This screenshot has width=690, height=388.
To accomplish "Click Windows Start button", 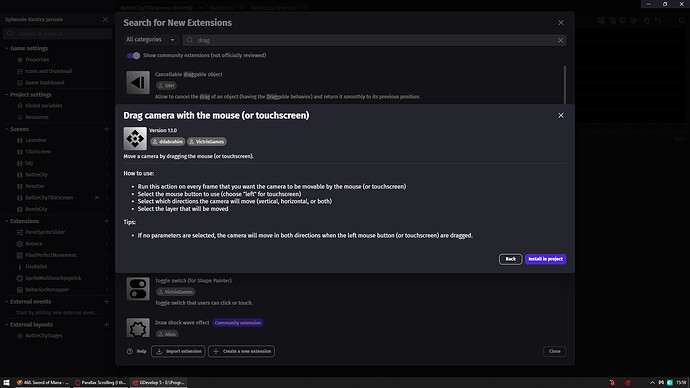I will click(6, 382).
